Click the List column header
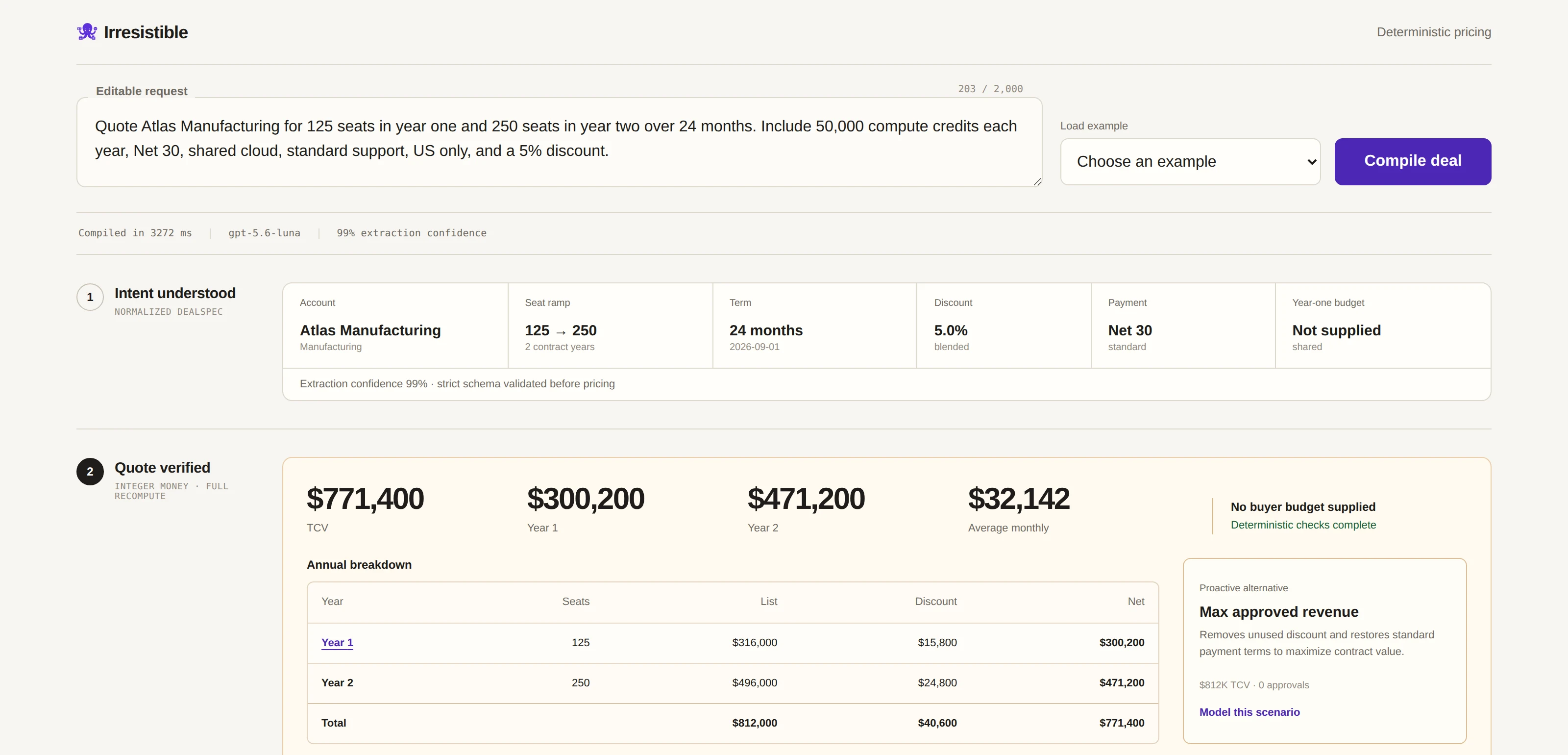The image size is (1568, 755). pos(768,602)
